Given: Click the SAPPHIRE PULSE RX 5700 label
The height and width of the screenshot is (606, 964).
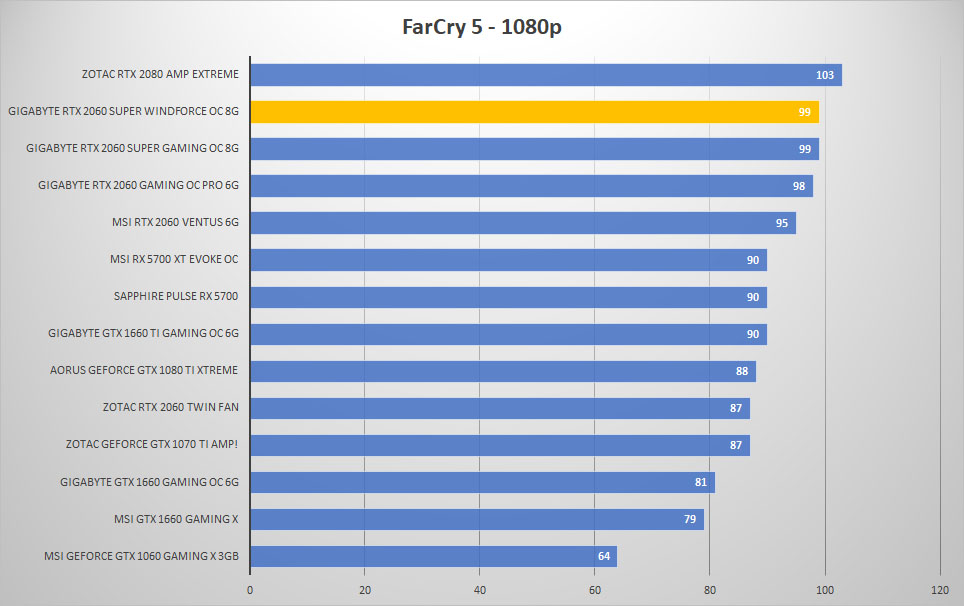Looking at the screenshot, I should [x=176, y=296].
